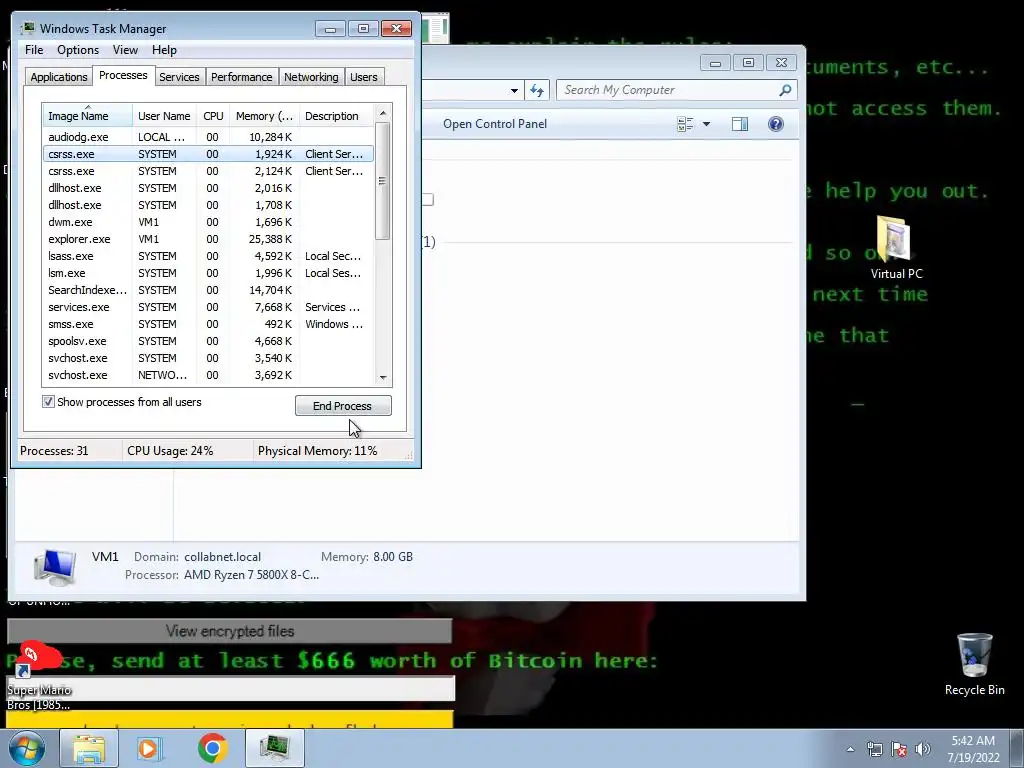Expand the address bar history dropdown
This screenshot has height=768, width=1024.
coord(515,90)
